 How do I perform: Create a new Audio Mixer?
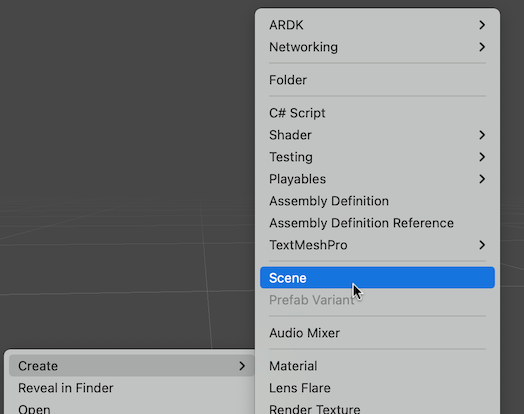[x=377, y=333]
